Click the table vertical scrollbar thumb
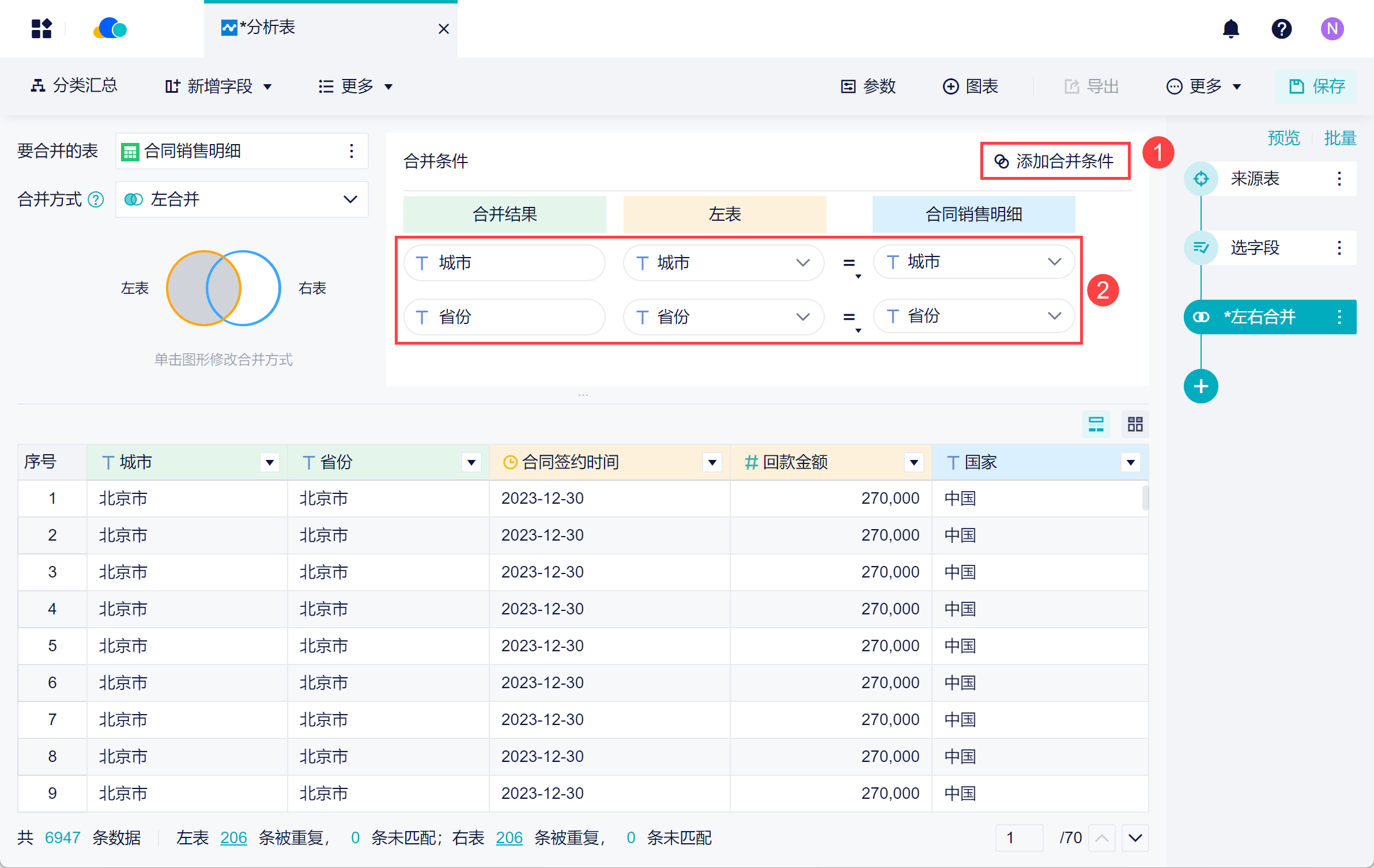 (1145, 497)
